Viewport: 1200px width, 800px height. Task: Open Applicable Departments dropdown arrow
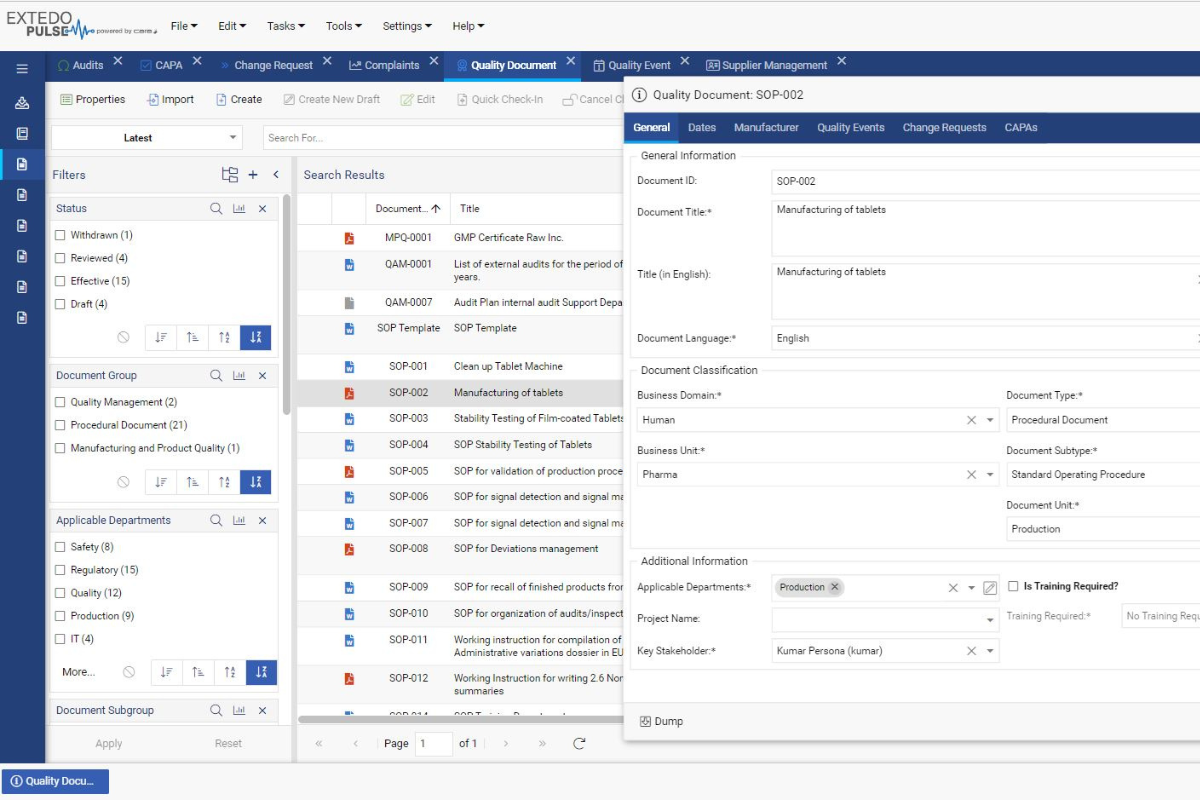point(971,588)
